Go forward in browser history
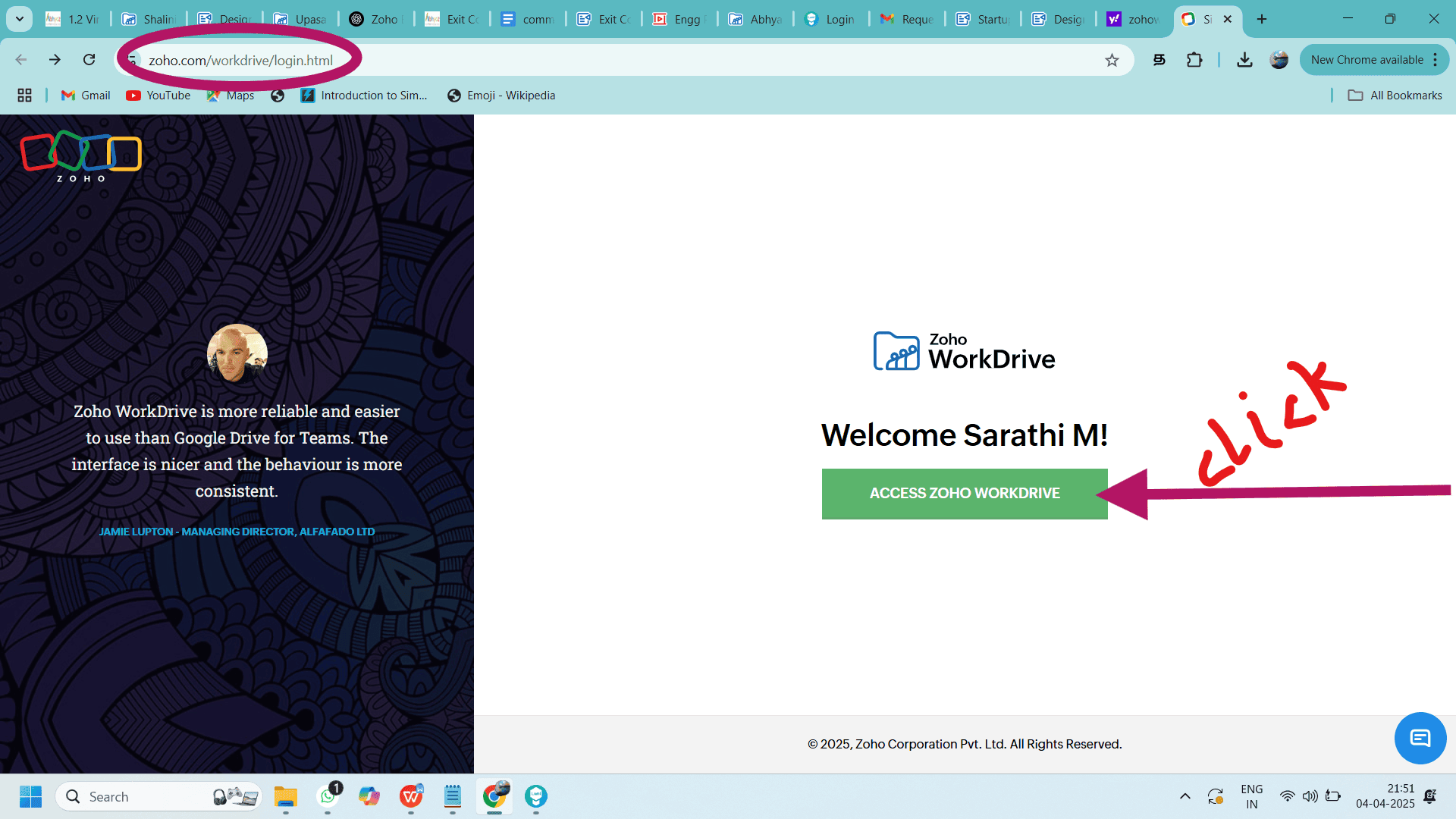 pyautogui.click(x=55, y=60)
